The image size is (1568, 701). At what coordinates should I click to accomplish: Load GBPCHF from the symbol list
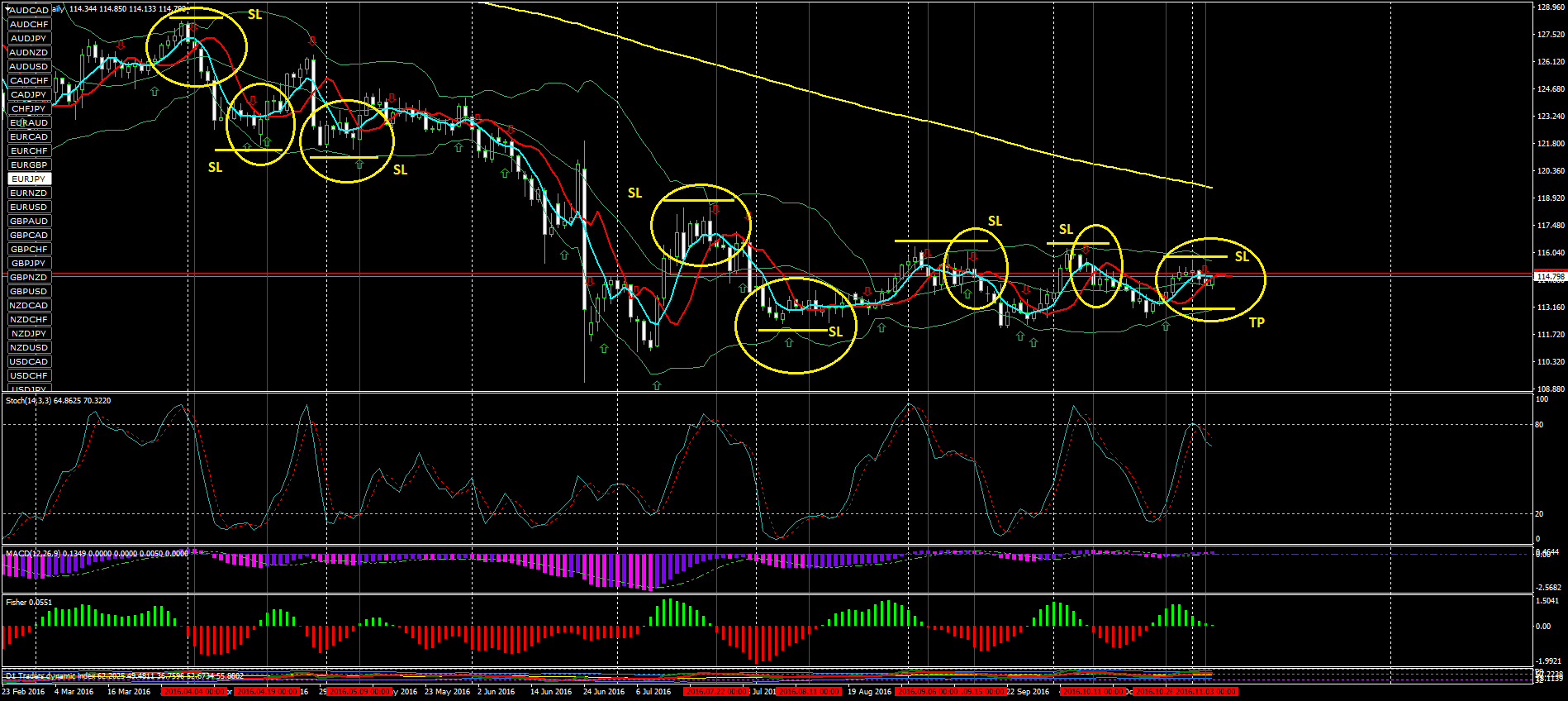29,249
